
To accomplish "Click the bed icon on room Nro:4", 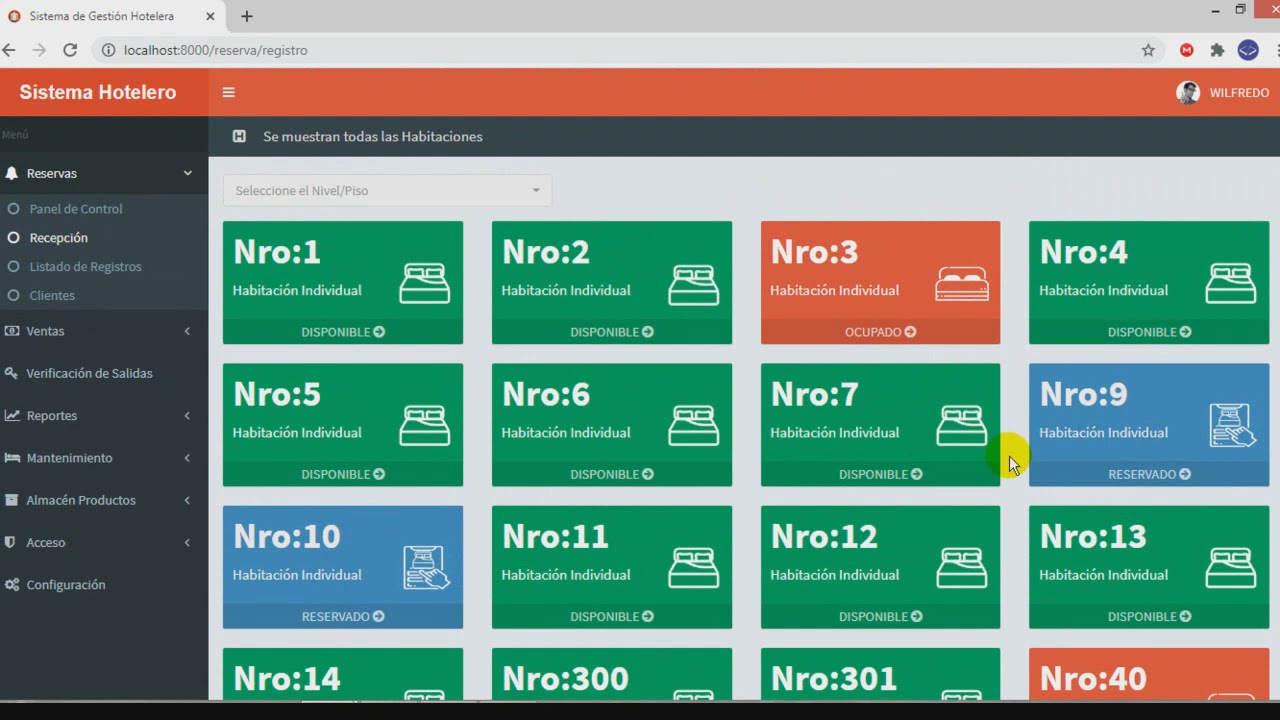I will [1231, 283].
